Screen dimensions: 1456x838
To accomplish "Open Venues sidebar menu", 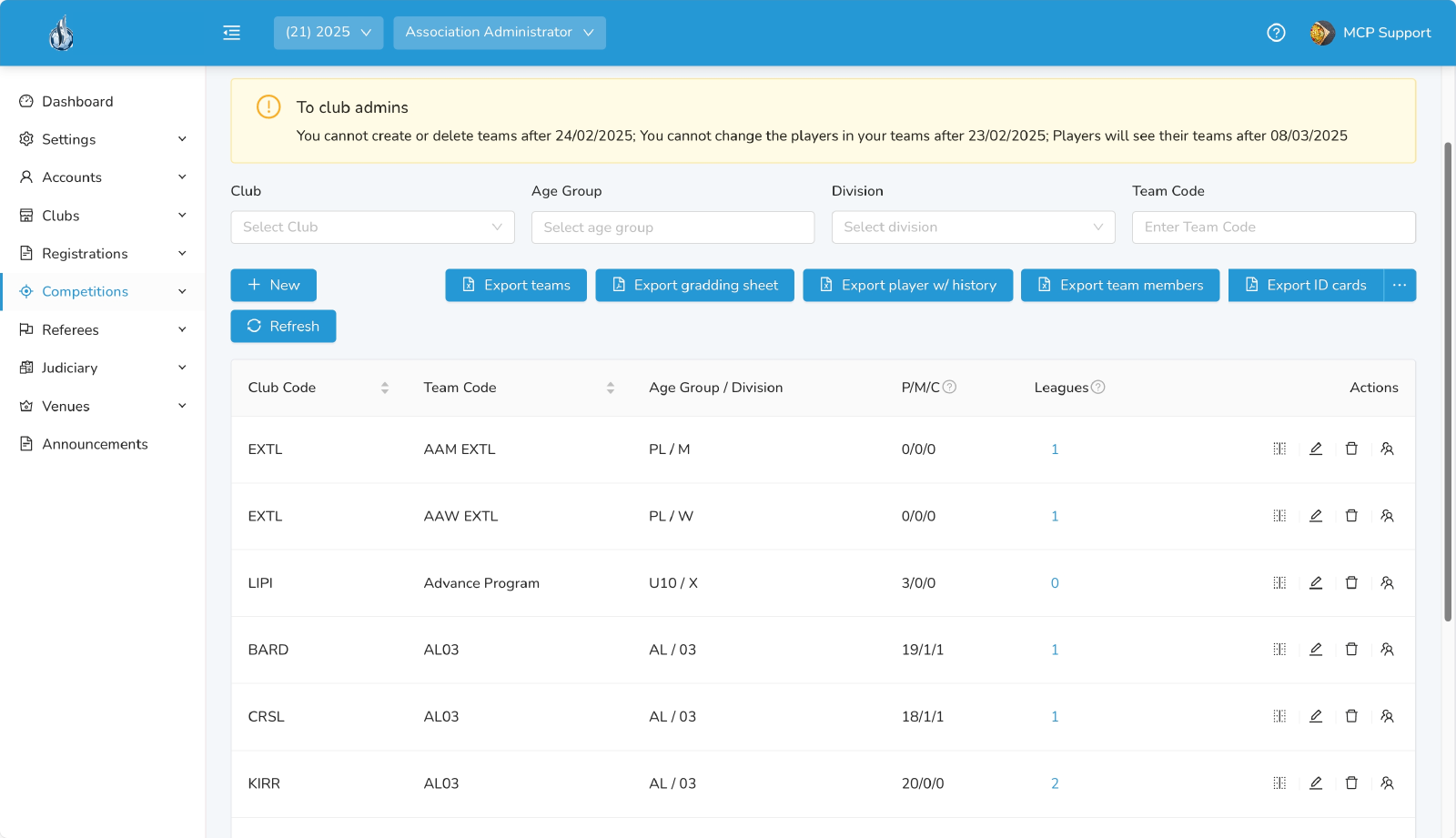I will pos(103,406).
